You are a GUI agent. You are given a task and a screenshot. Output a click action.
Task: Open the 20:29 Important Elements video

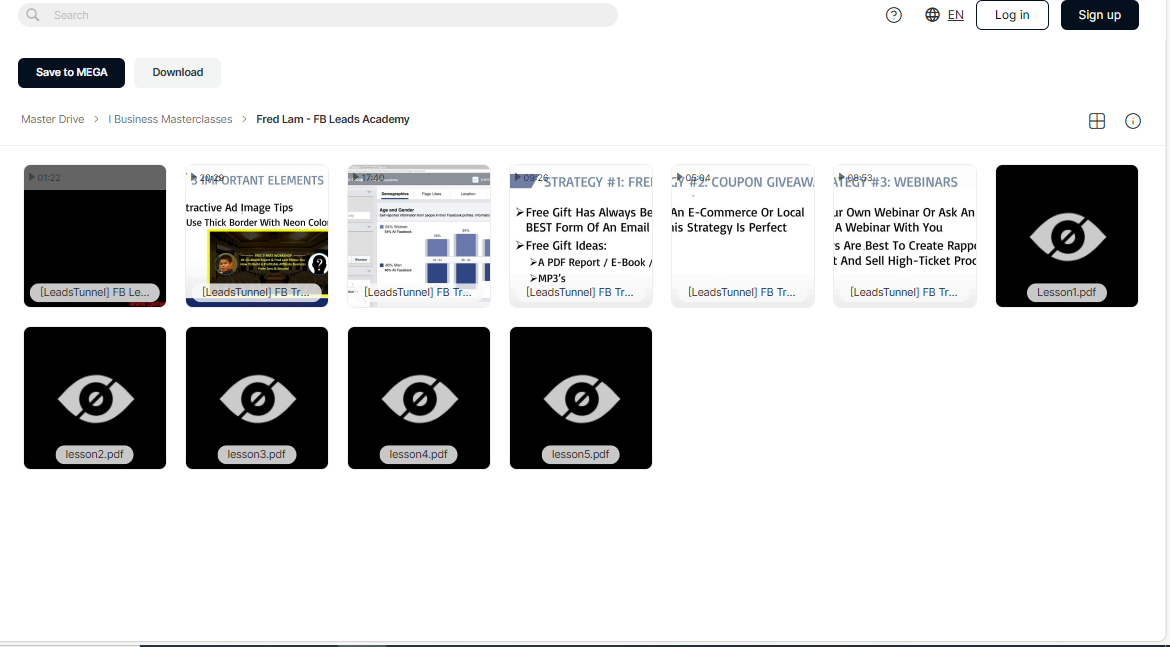click(x=257, y=236)
